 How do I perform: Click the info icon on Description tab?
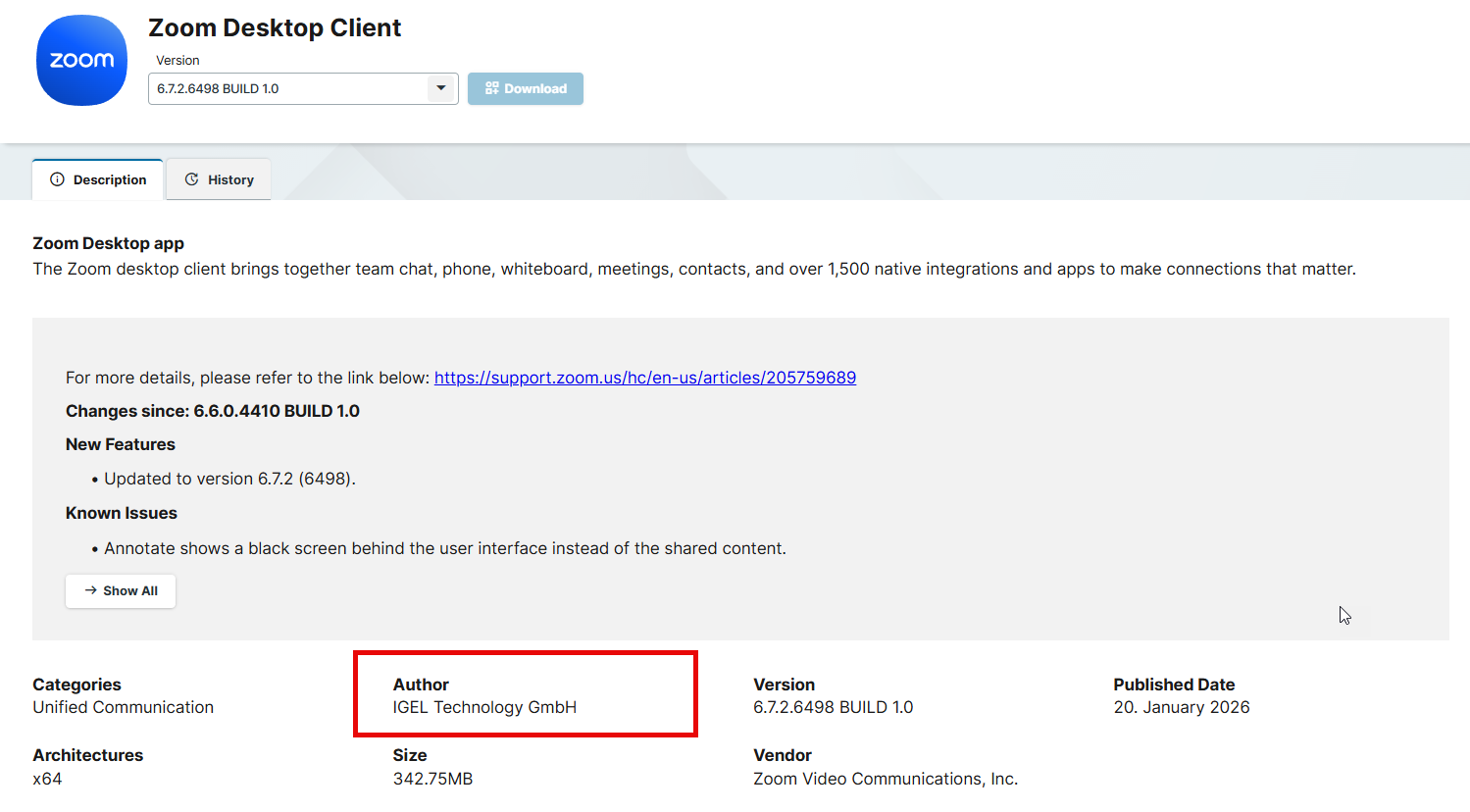pos(57,179)
